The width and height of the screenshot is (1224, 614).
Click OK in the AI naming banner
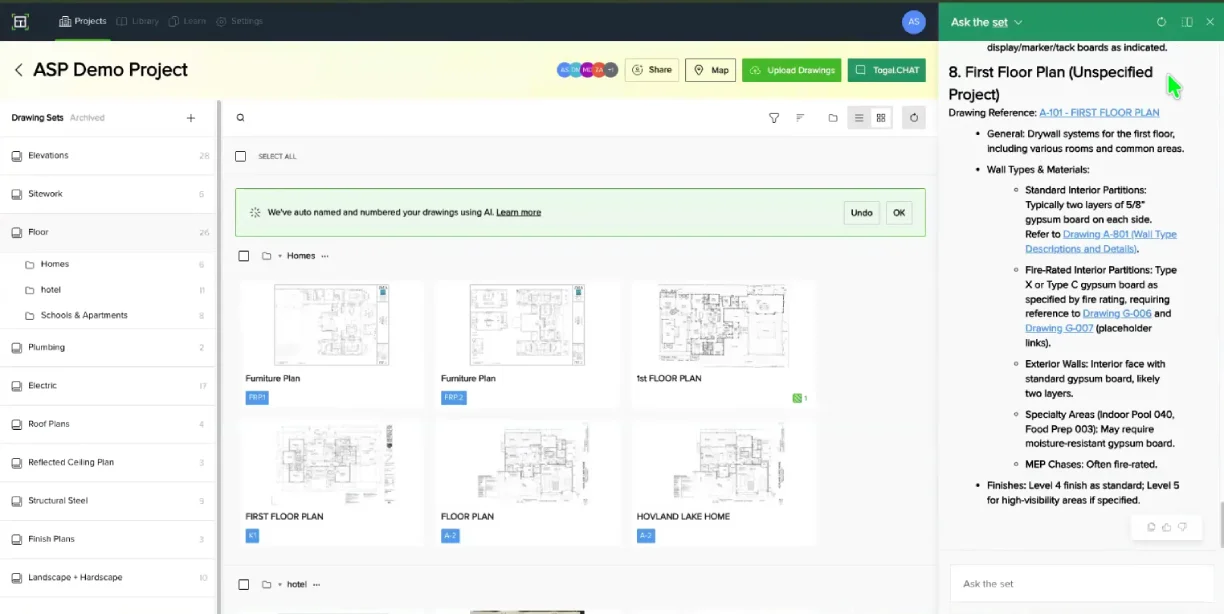click(899, 212)
